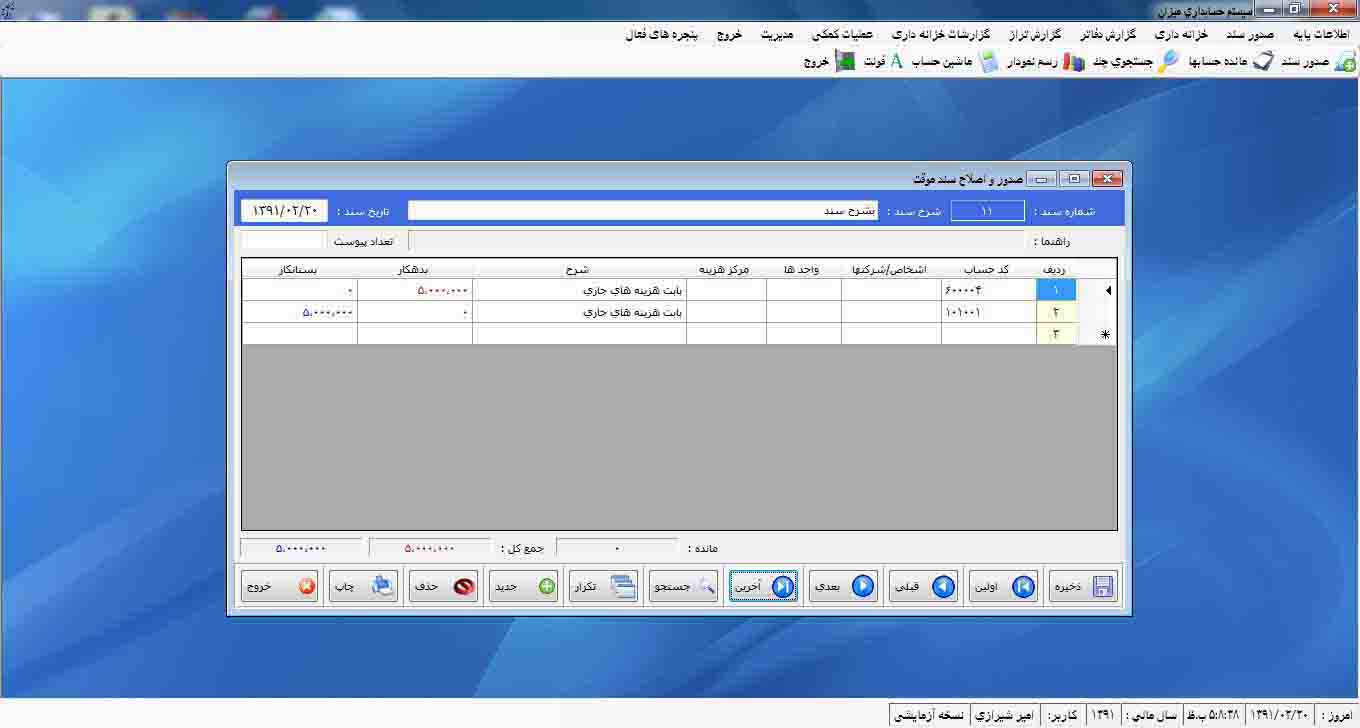Click the صدور سند toolbar icon
The image size is (1360, 728).
(x=1345, y=62)
